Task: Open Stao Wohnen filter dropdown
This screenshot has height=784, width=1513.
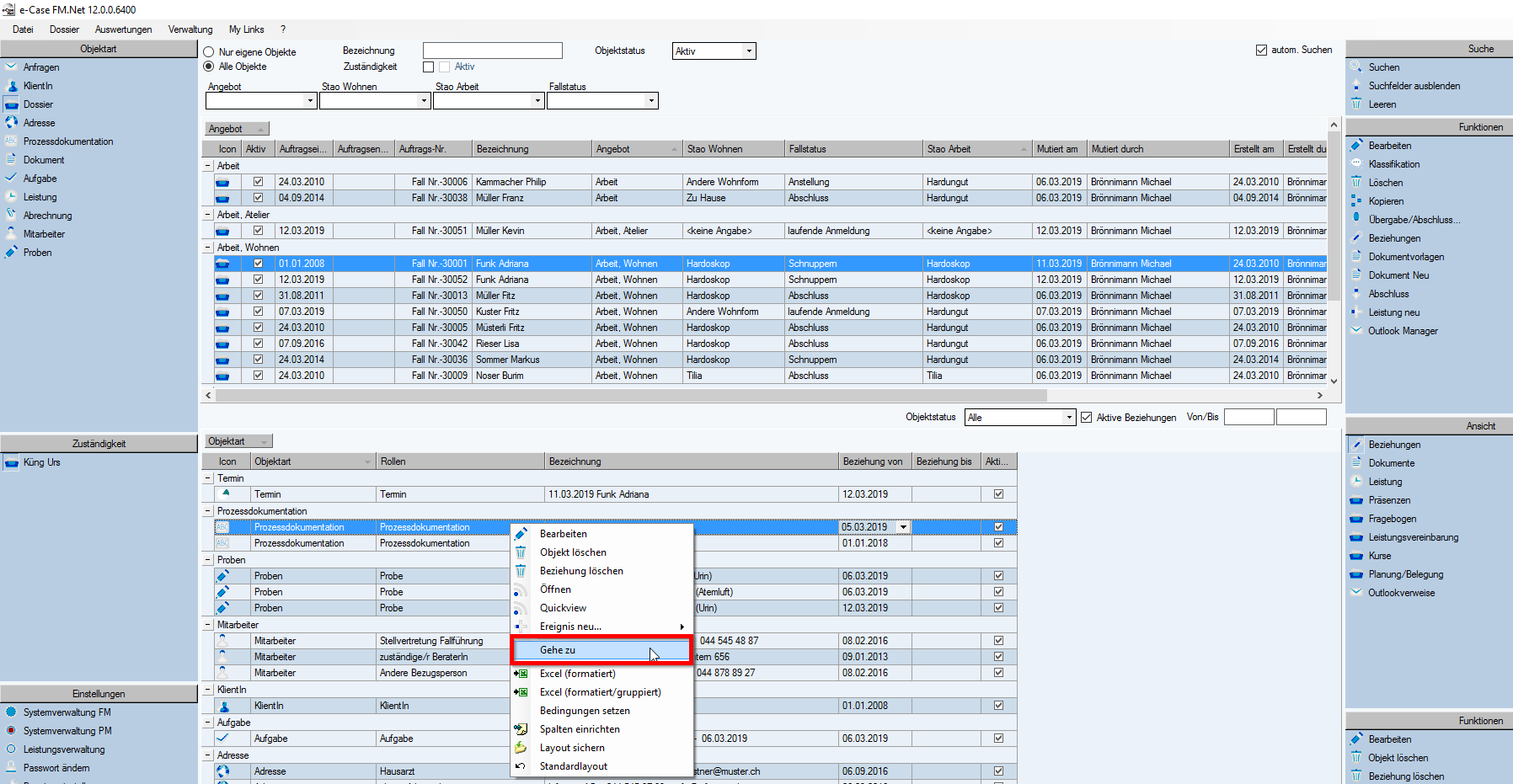Action: coord(424,101)
